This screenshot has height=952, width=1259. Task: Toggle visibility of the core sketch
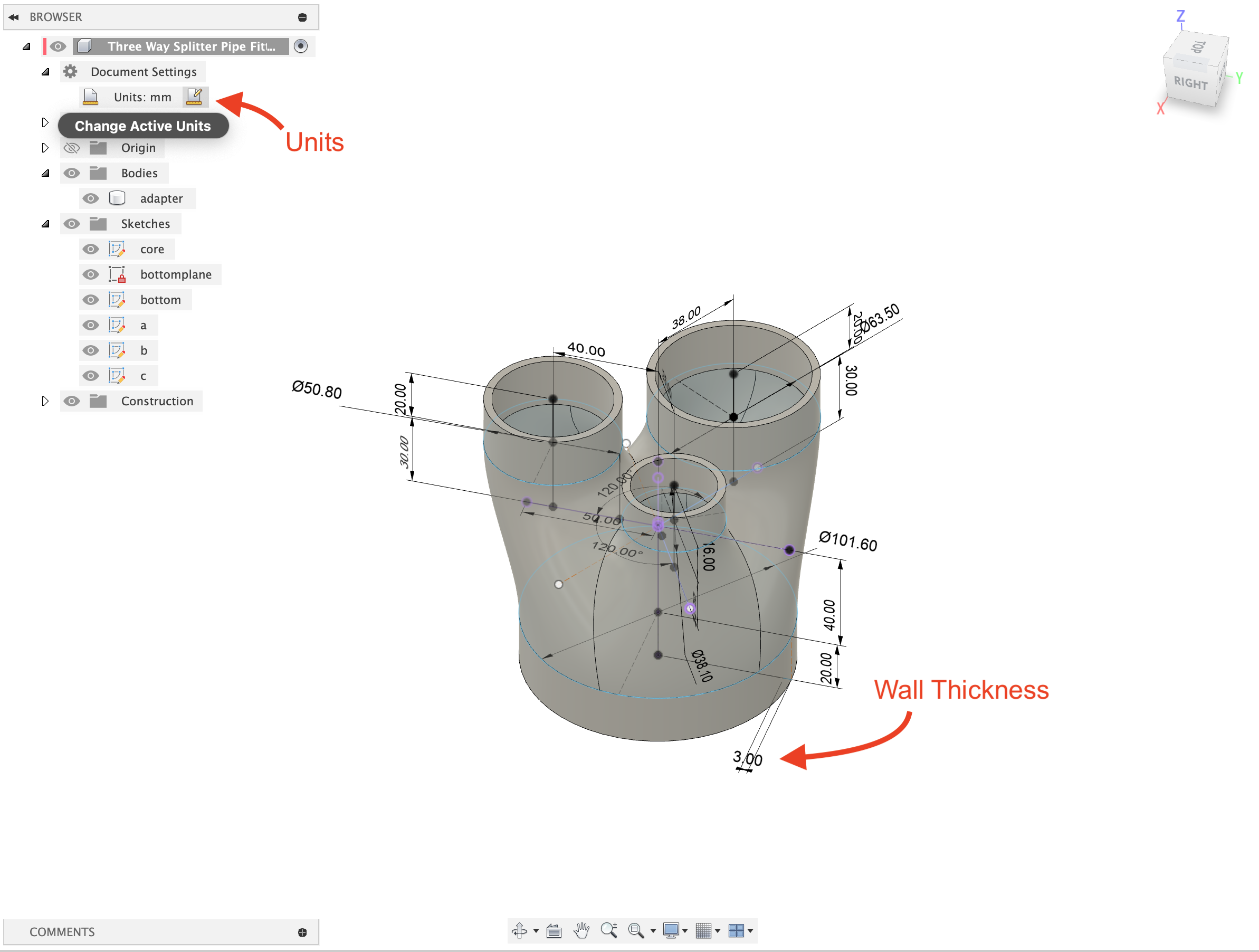pos(91,249)
